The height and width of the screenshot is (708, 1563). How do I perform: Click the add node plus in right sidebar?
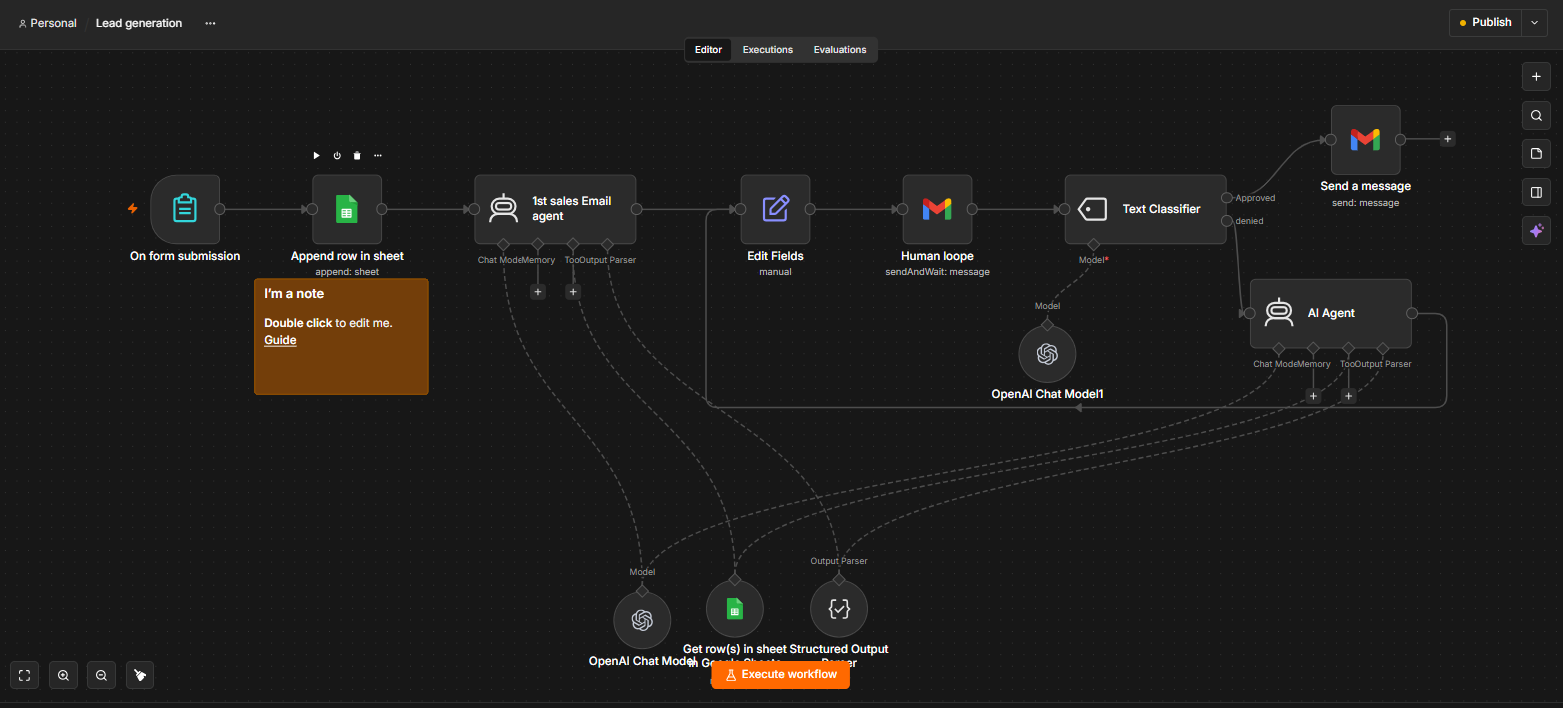(1536, 76)
